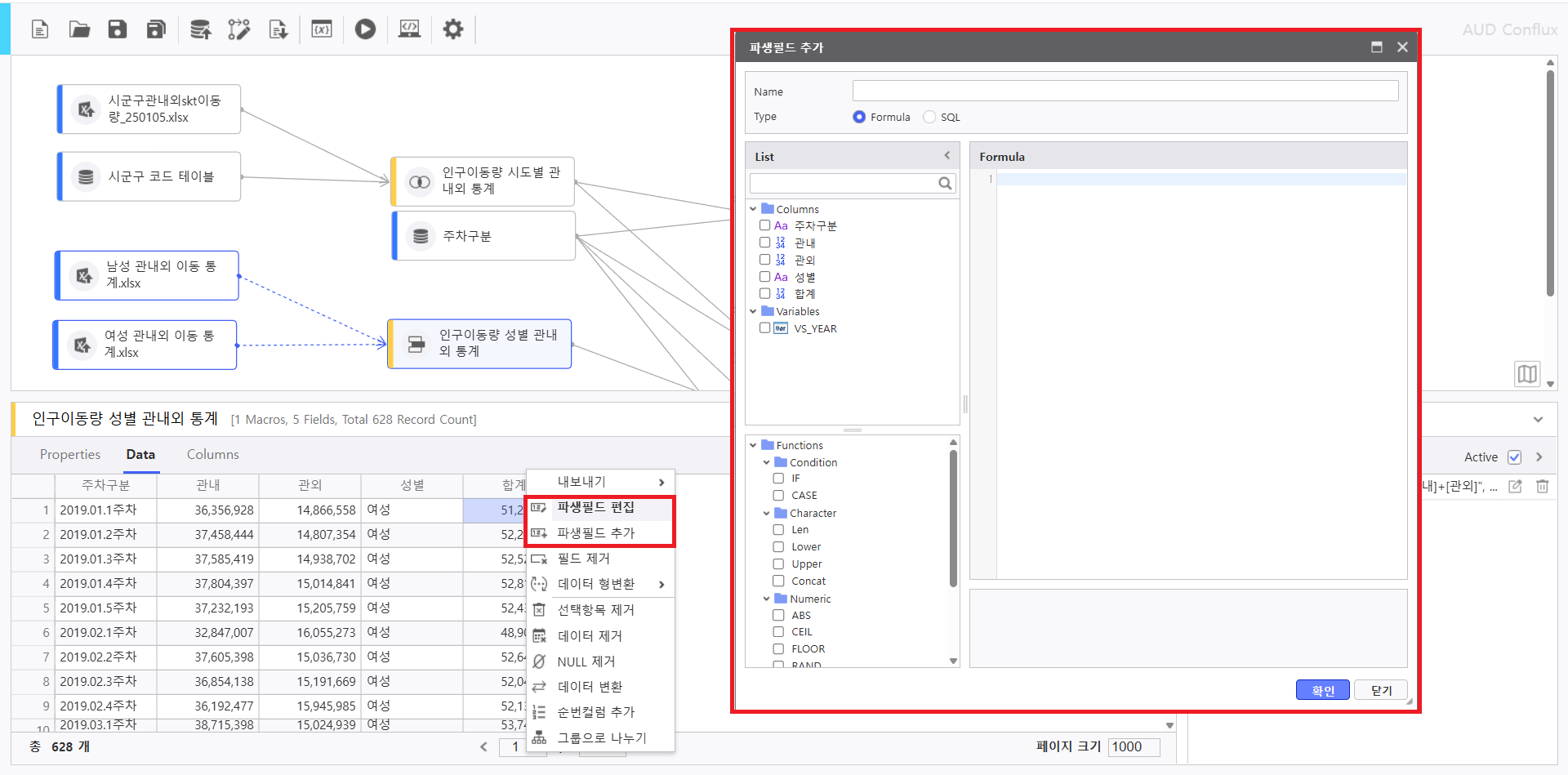This screenshot has width=1568, height=775.
Task: Click the new document icon in toolbar
Action: click(x=40, y=30)
